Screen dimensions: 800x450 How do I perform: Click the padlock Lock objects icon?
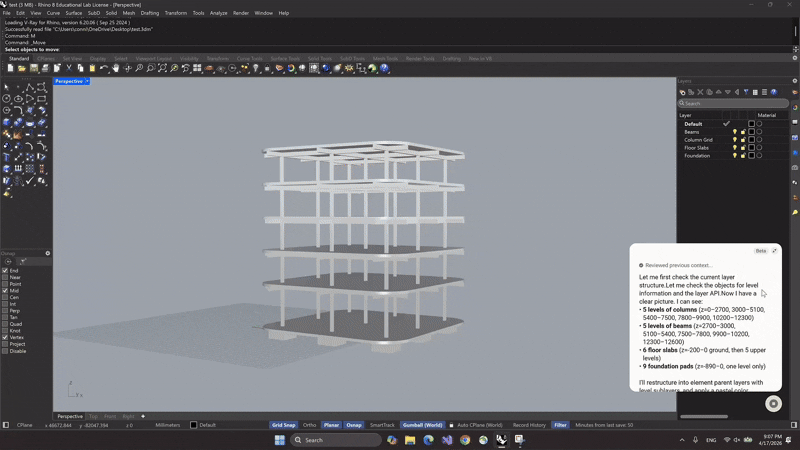coord(267,68)
